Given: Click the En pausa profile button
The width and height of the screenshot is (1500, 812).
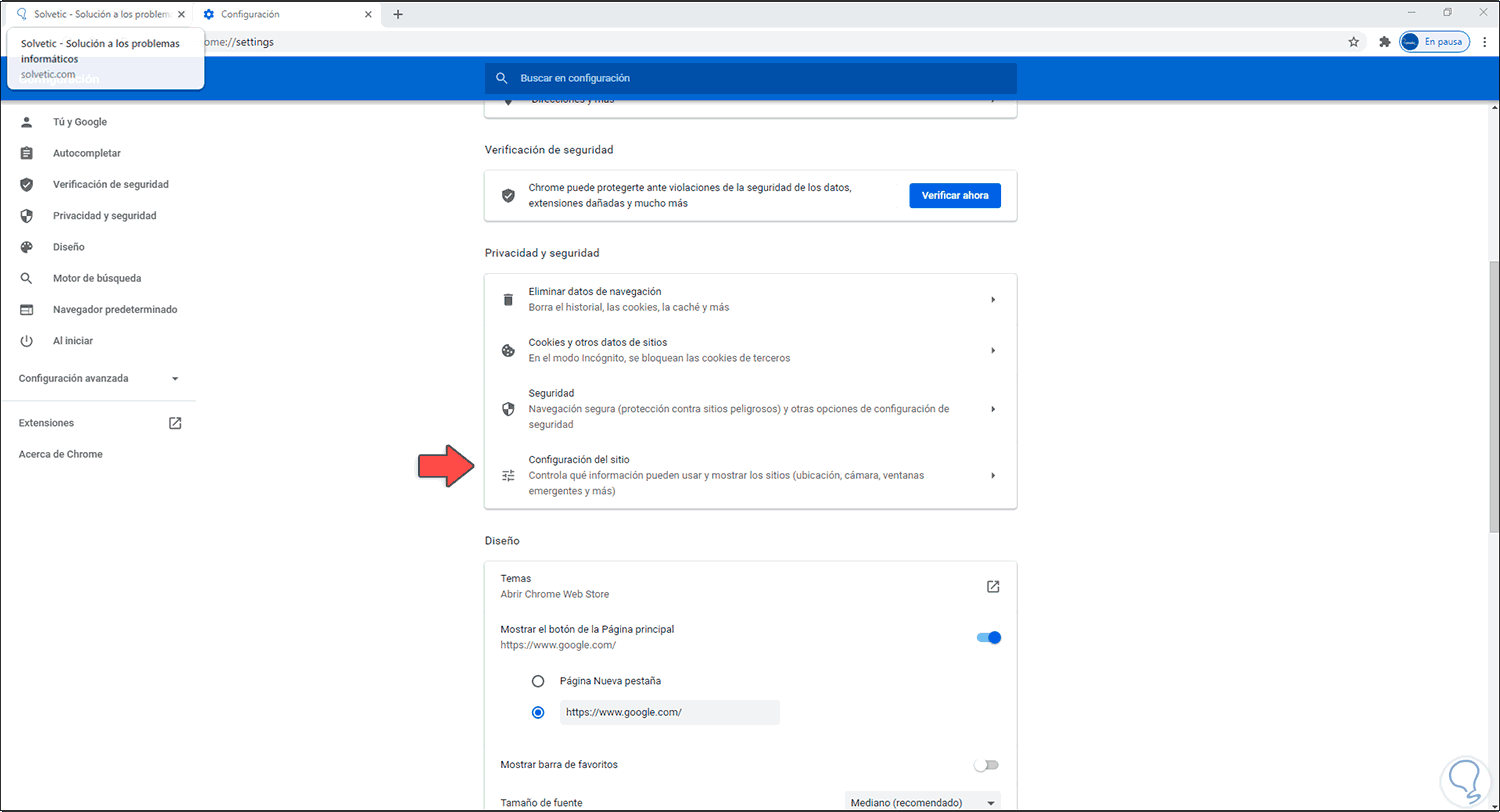Looking at the screenshot, I should click(x=1434, y=42).
